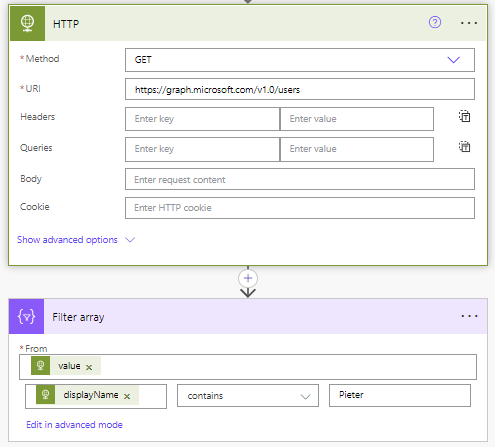Focus the Headers Enter value field
The image size is (495, 447).
click(357, 119)
